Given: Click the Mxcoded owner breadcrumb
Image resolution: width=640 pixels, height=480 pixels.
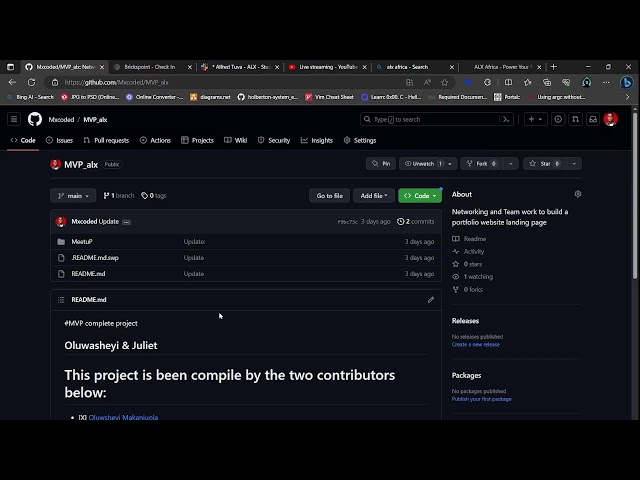Looking at the screenshot, I should coord(61,120).
